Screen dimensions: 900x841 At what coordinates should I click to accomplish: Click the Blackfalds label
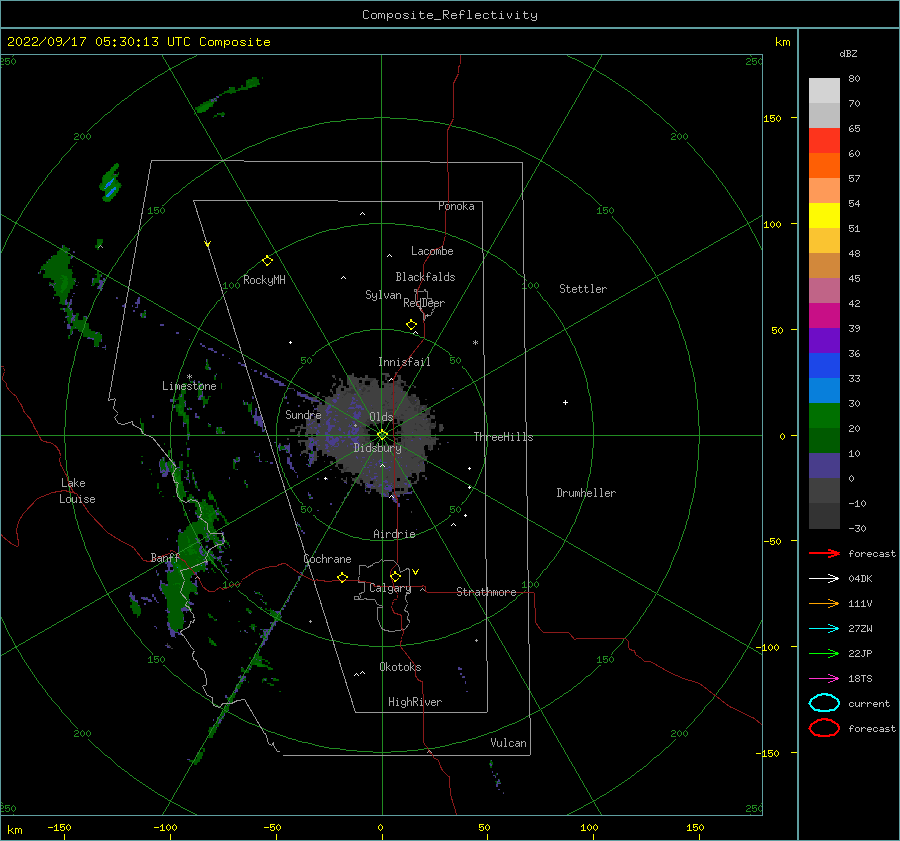coord(425,277)
